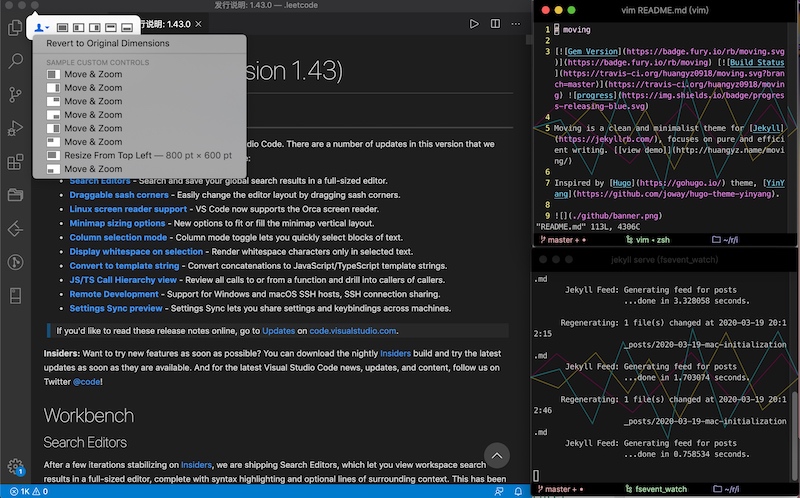
Task: Follow the code.visualstudio.com link
Action: [353, 331]
